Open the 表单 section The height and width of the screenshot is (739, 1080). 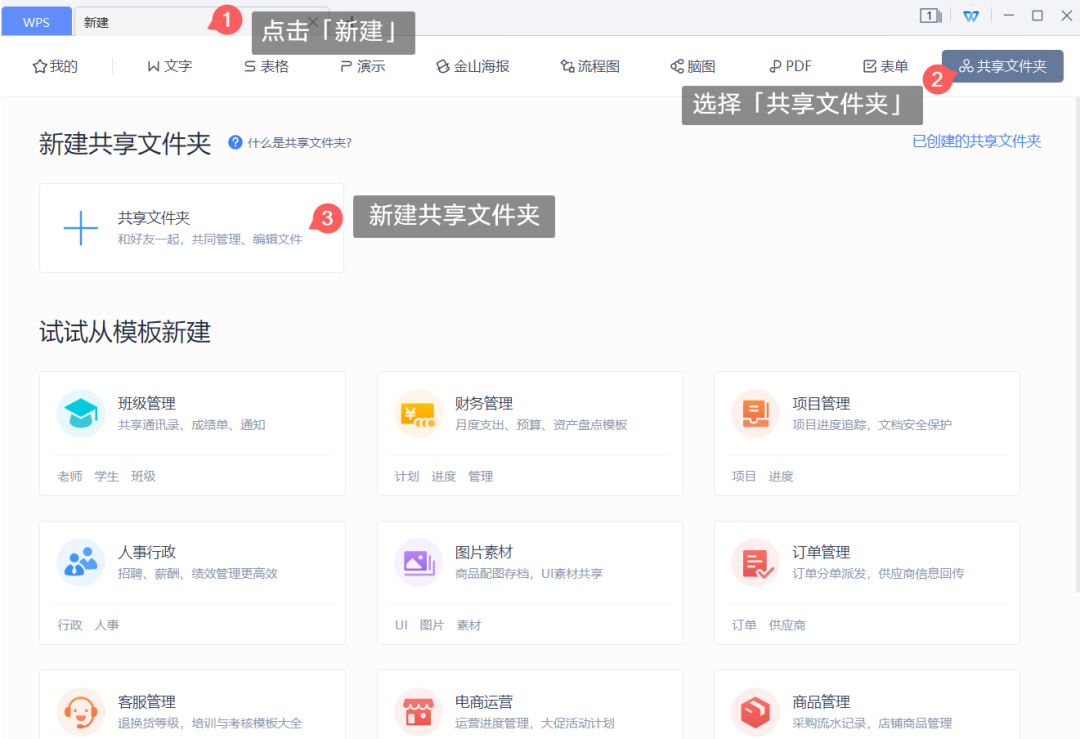886,66
